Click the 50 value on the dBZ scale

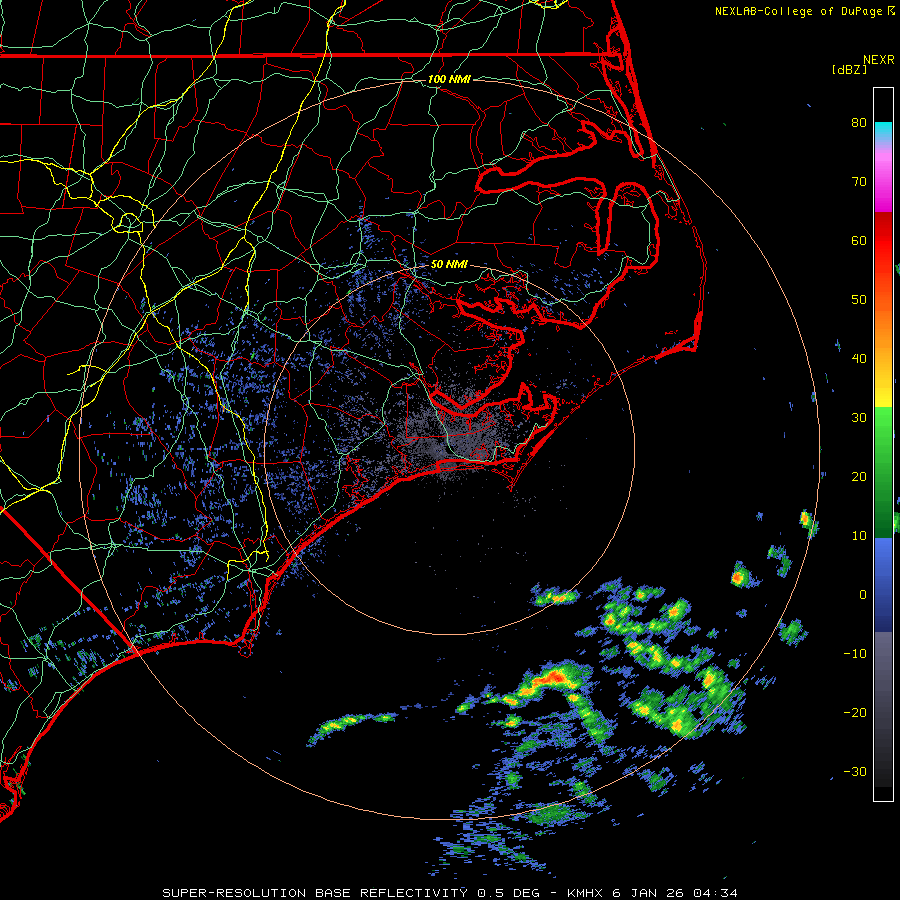point(859,300)
